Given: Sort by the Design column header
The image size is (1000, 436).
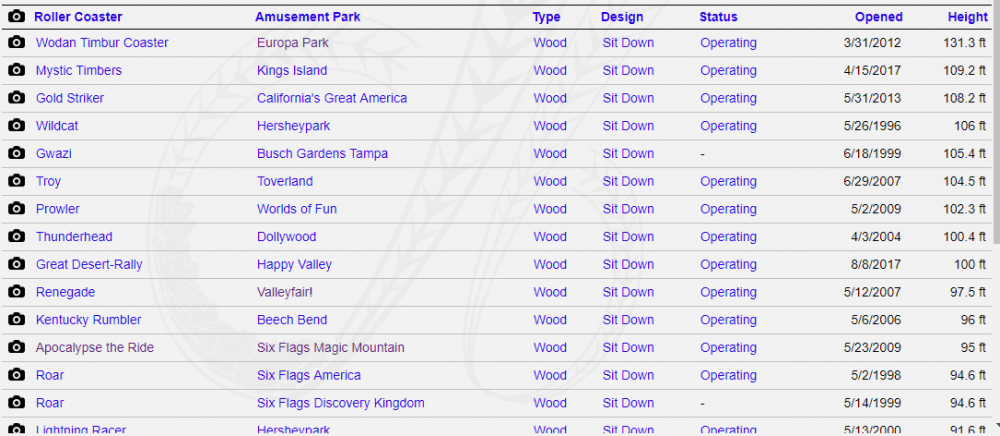Looking at the screenshot, I should click(x=622, y=17).
